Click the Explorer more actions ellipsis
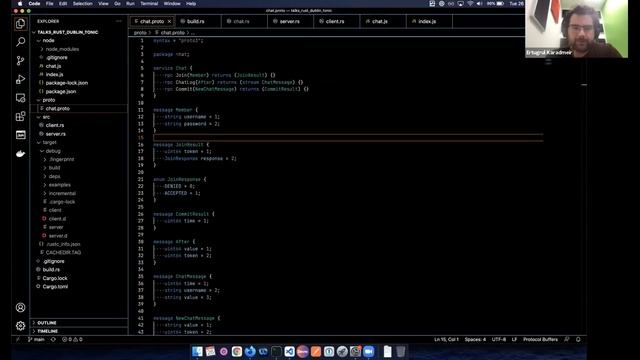The width and height of the screenshot is (640, 360). coord(119,21)
